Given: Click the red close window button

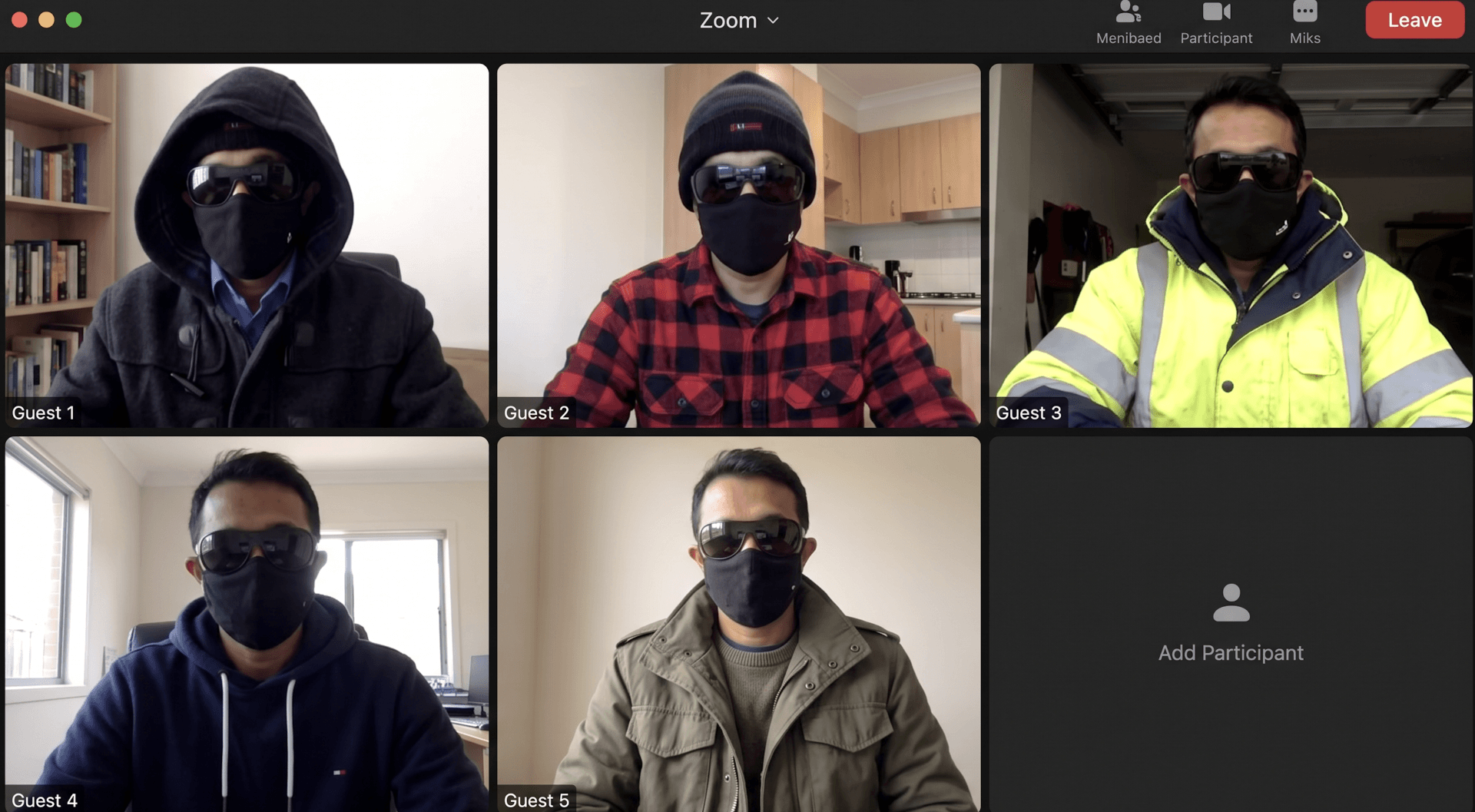Looking at the screenshot, I should (20, 20).
